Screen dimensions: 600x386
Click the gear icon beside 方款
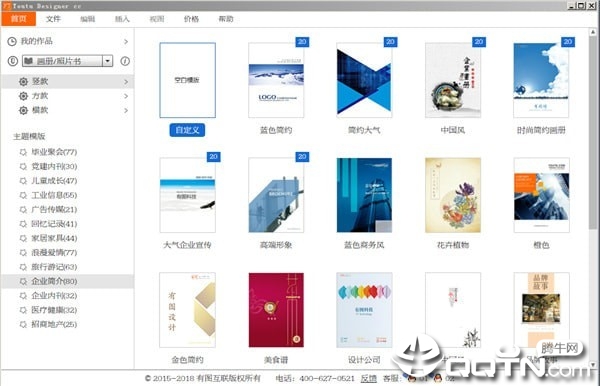coord(23,96)
